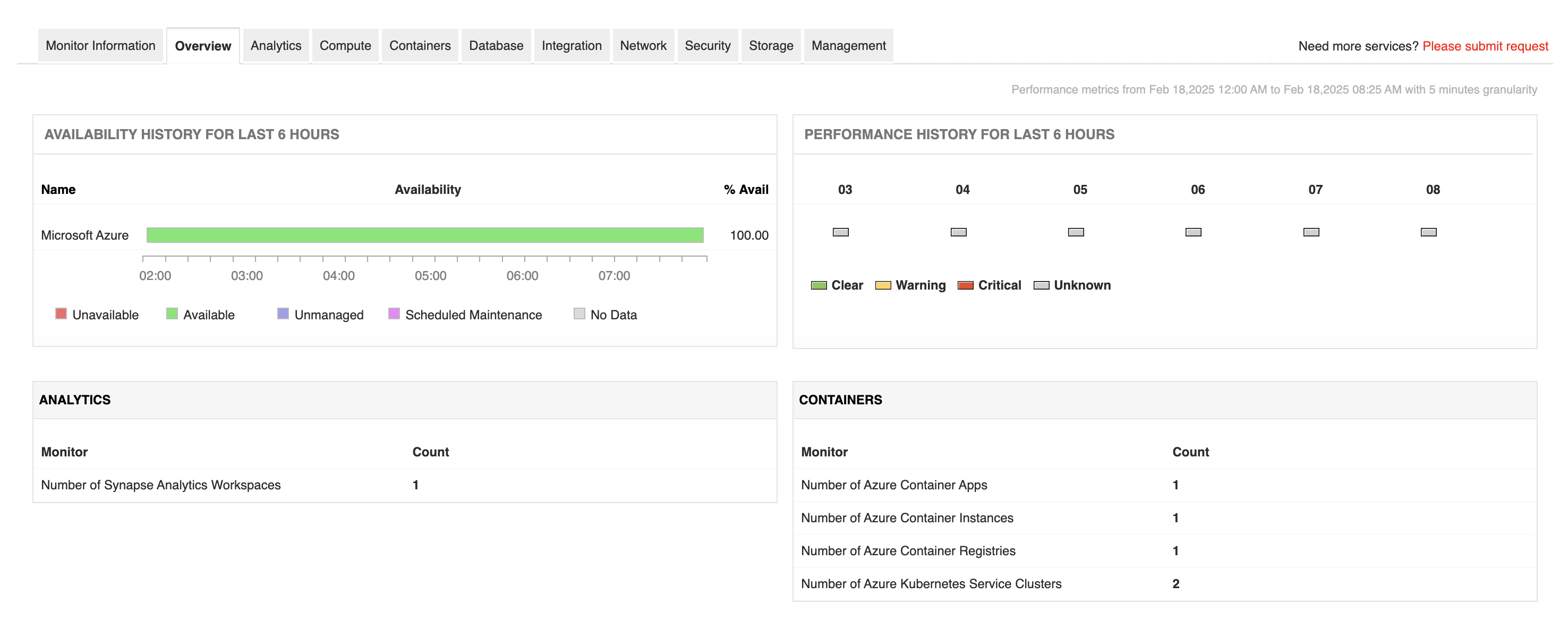Select the Unknown legend icon

tap(1042, 284)
